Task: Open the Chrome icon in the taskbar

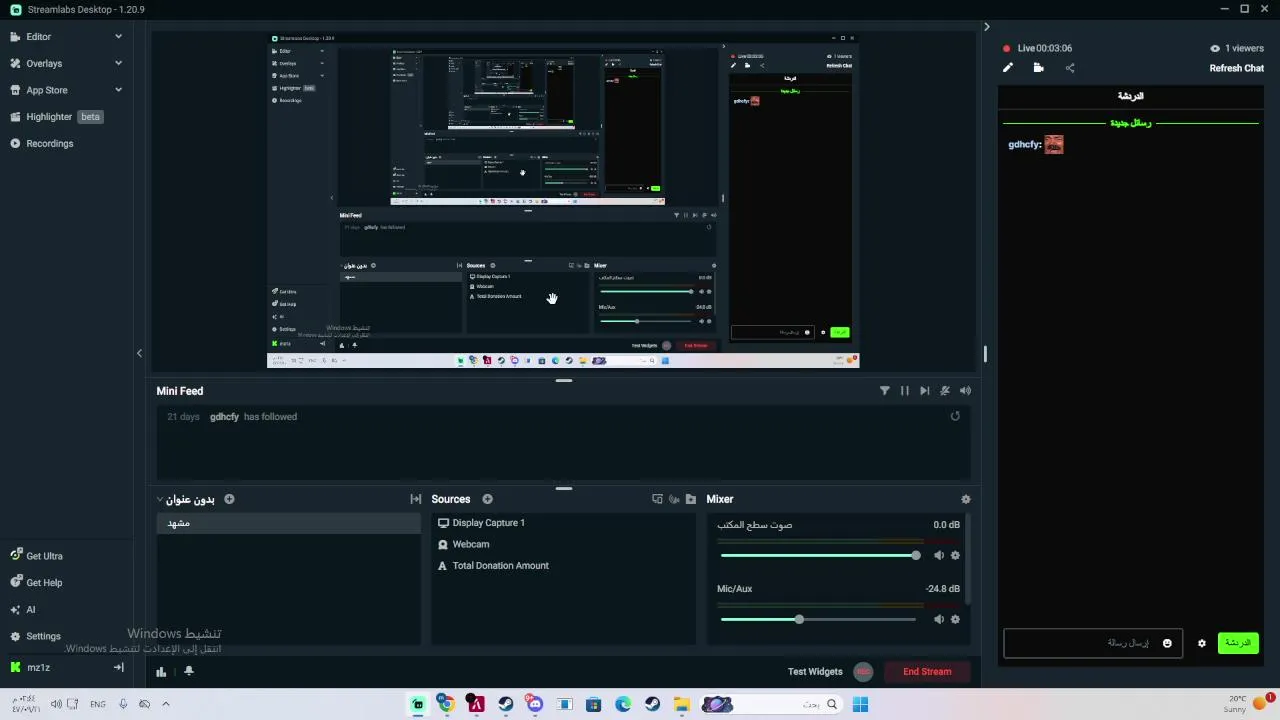Action: click(446, 704)
